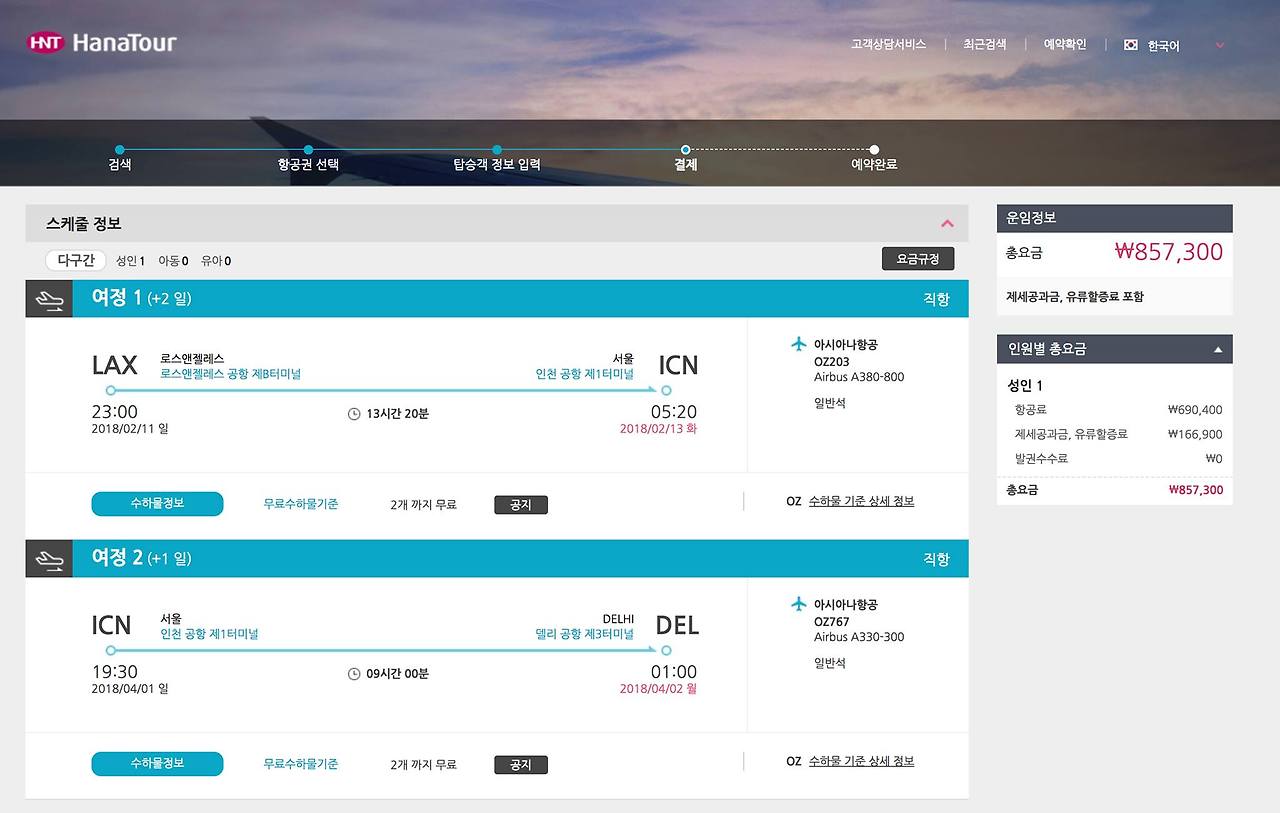Click the Korean flag language icon
Screen dimensions: 1280x813
tap(1131, 45)
